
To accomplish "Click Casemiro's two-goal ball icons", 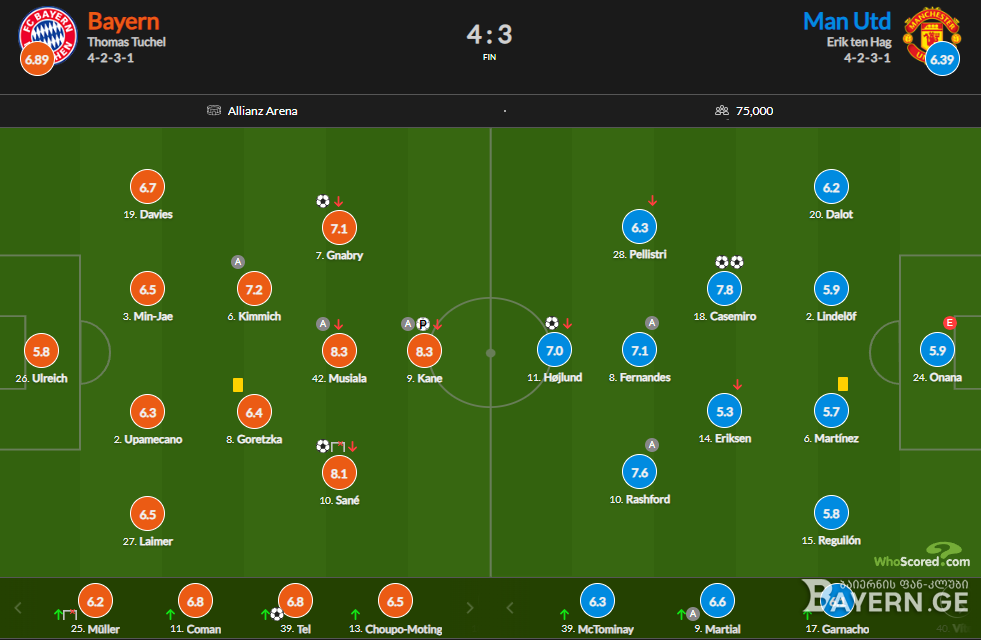I will [729, 262].
